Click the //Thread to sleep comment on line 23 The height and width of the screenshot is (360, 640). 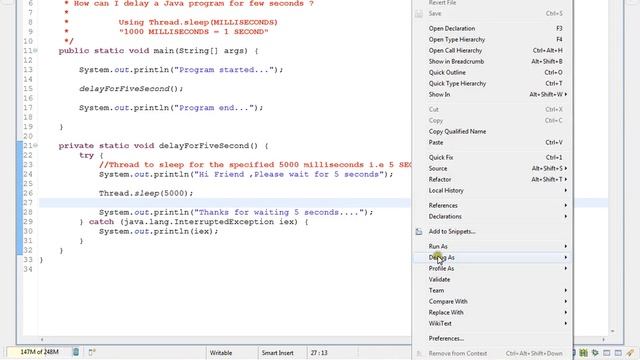pos(255,165)
